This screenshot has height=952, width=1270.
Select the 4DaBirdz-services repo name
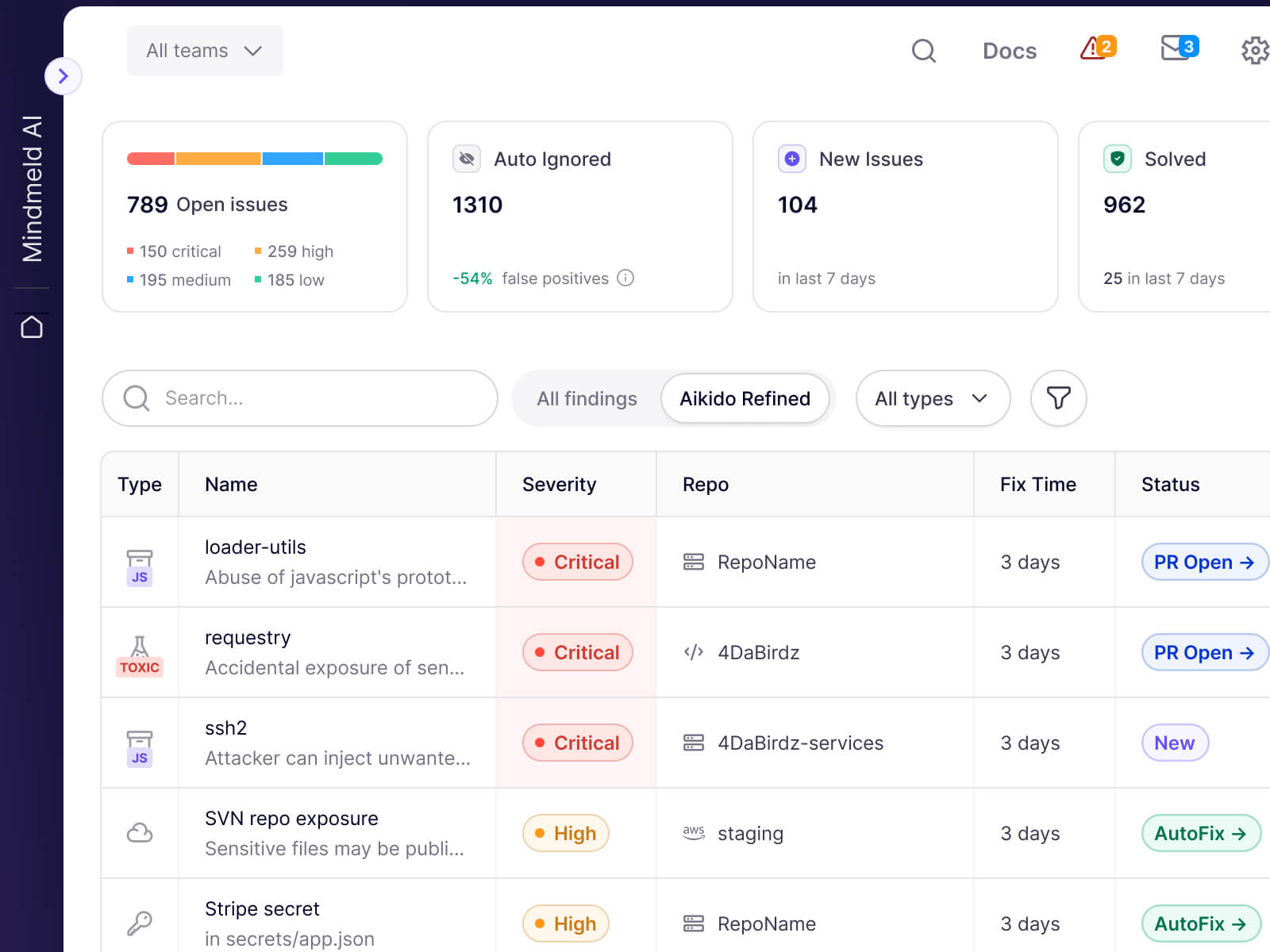point(800,743)
